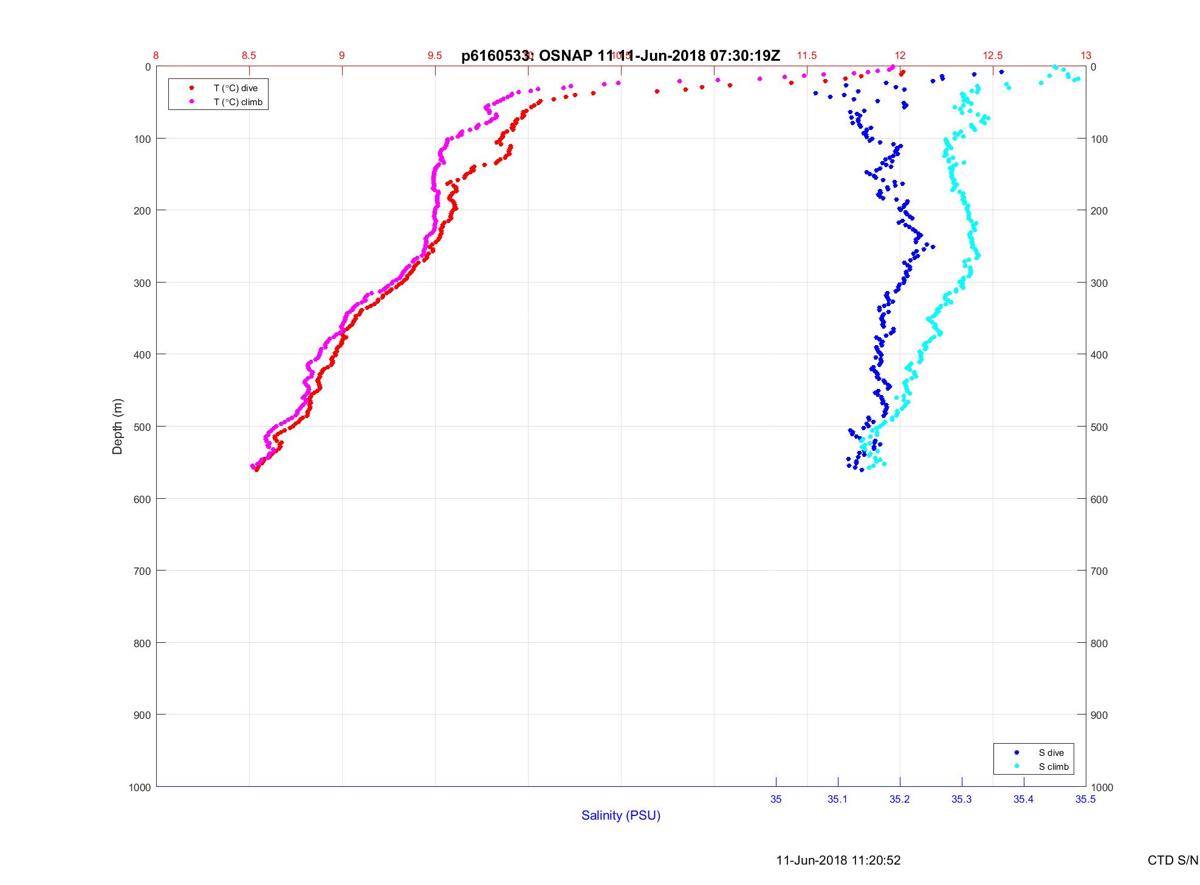Image resolution: width=1200 pixels, height=885 pixels.
Task: Click the '9' temperature axis tick
Action: click(x=342, y=56)
